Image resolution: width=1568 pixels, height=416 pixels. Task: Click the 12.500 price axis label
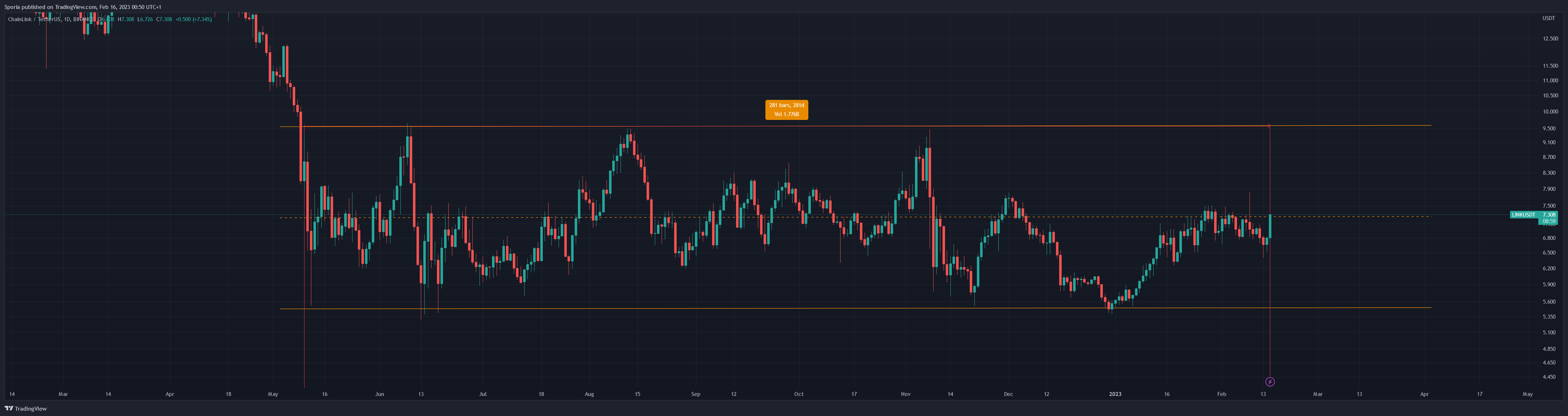[x=1550, y=38]
